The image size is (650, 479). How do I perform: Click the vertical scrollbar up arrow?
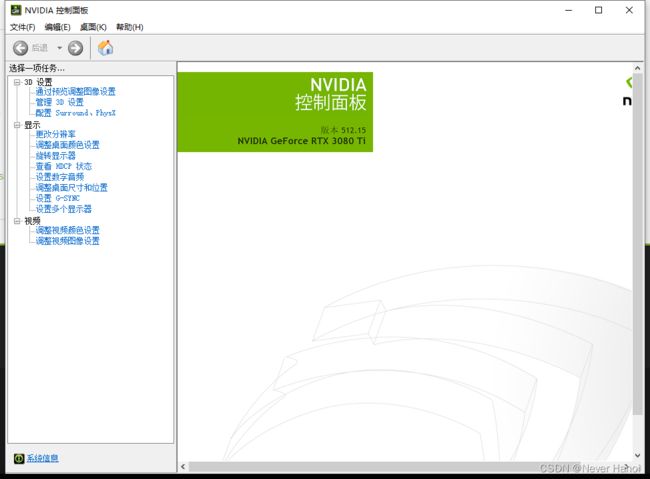tap(638, 68)
